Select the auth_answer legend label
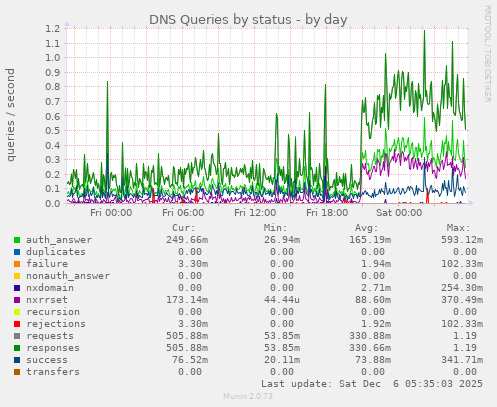 coord(59,240)
